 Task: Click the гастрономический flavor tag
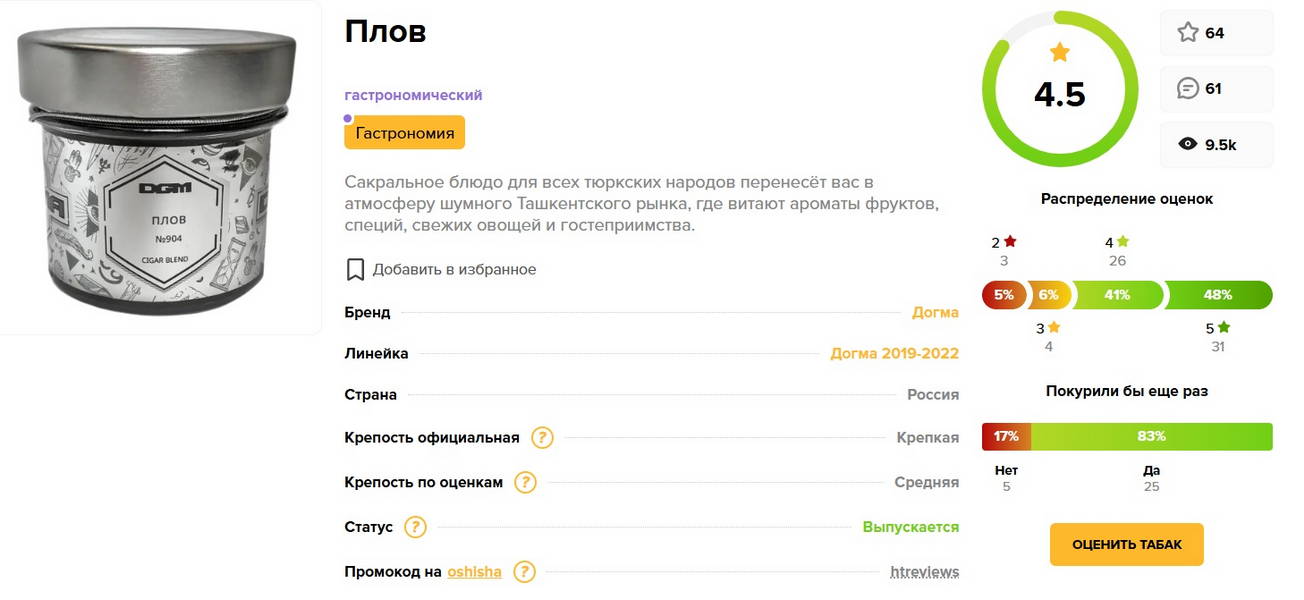point(413,95)
